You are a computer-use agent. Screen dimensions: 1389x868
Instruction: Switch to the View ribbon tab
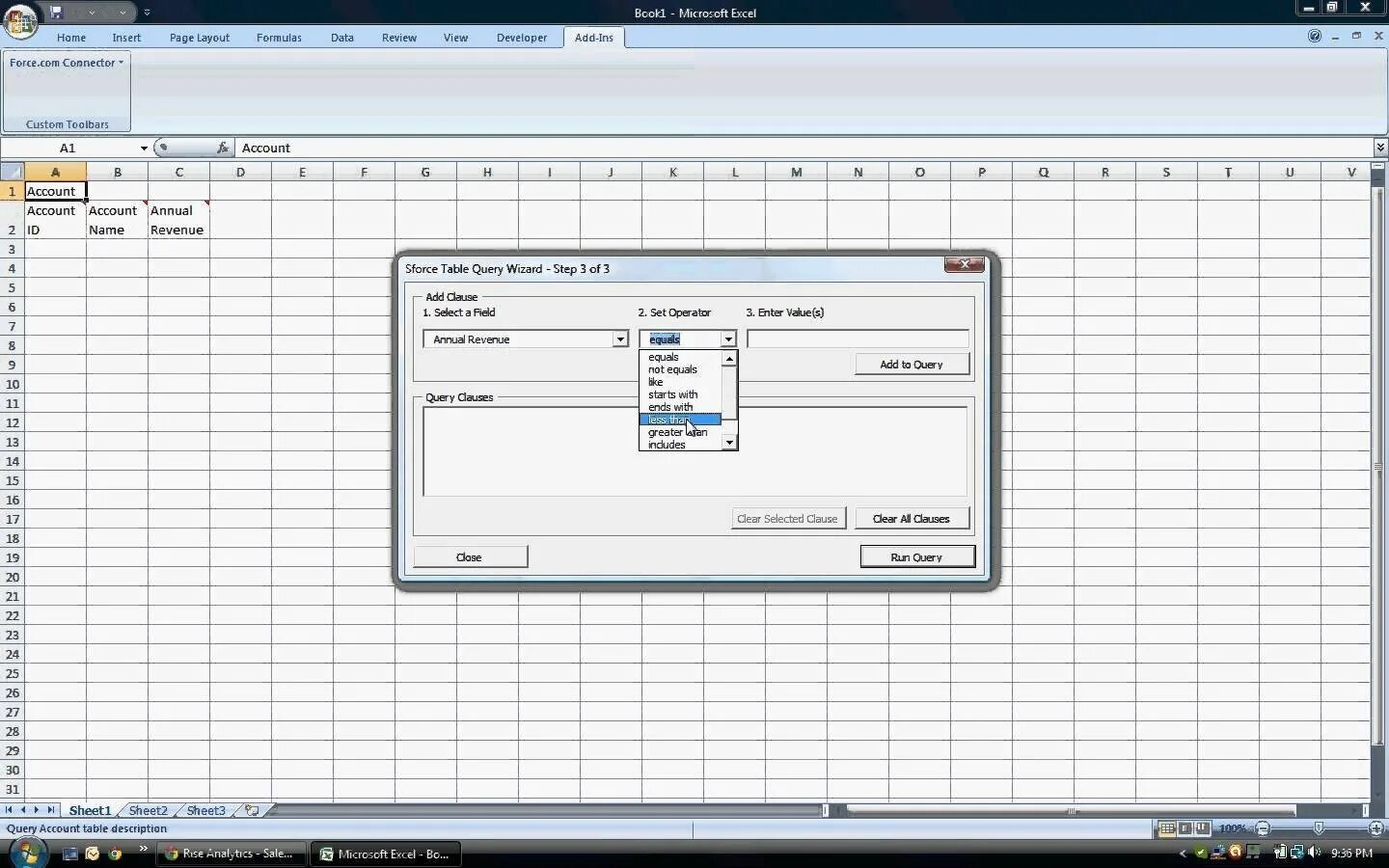point(455,38)
